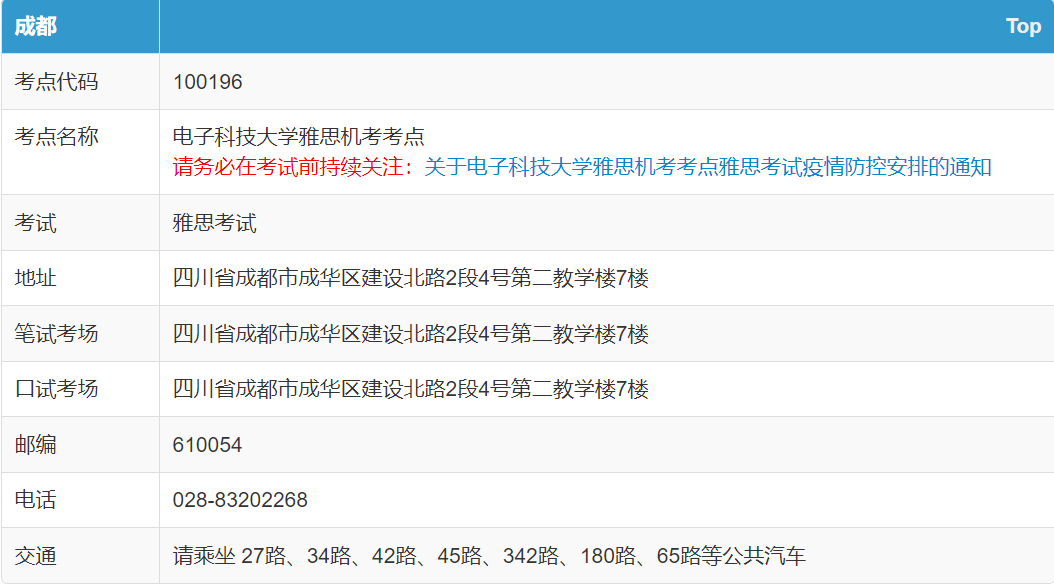Click the Top link in header

[1023, 27]
